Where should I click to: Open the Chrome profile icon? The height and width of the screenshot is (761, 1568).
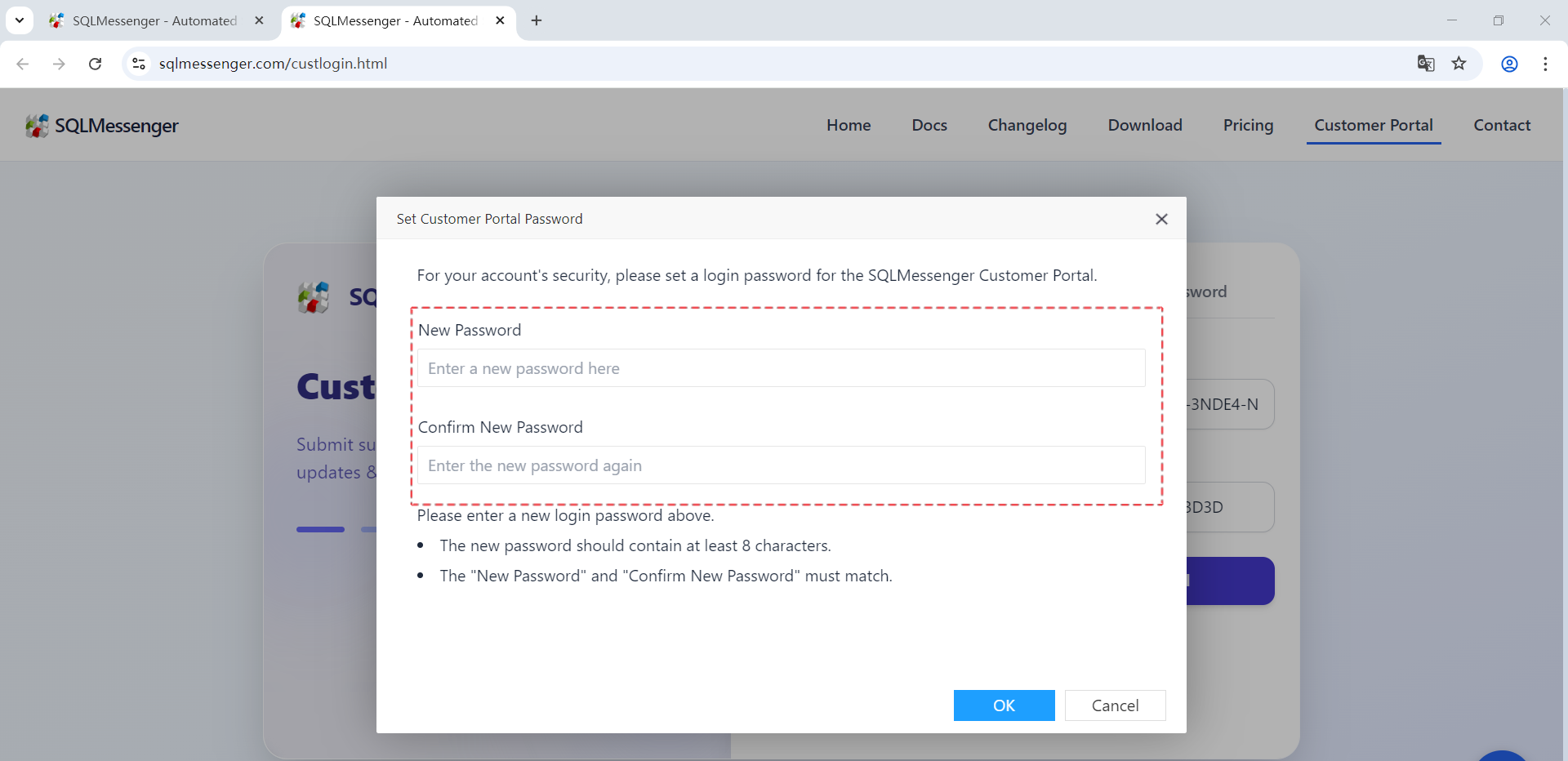(x=1509, y=64)
